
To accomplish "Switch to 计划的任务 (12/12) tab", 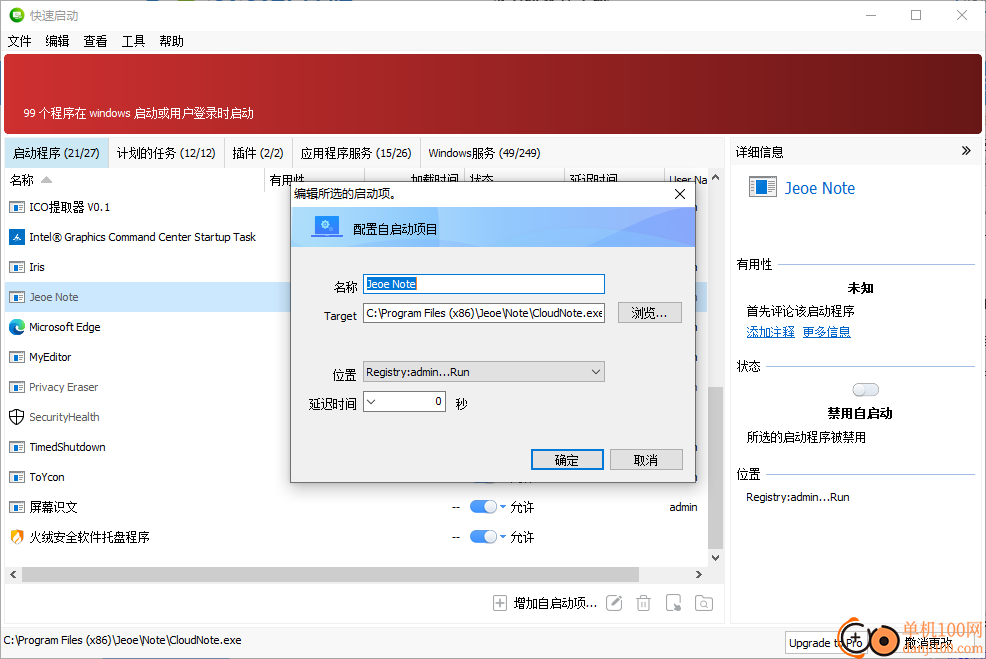I will [x=166, y=153].
